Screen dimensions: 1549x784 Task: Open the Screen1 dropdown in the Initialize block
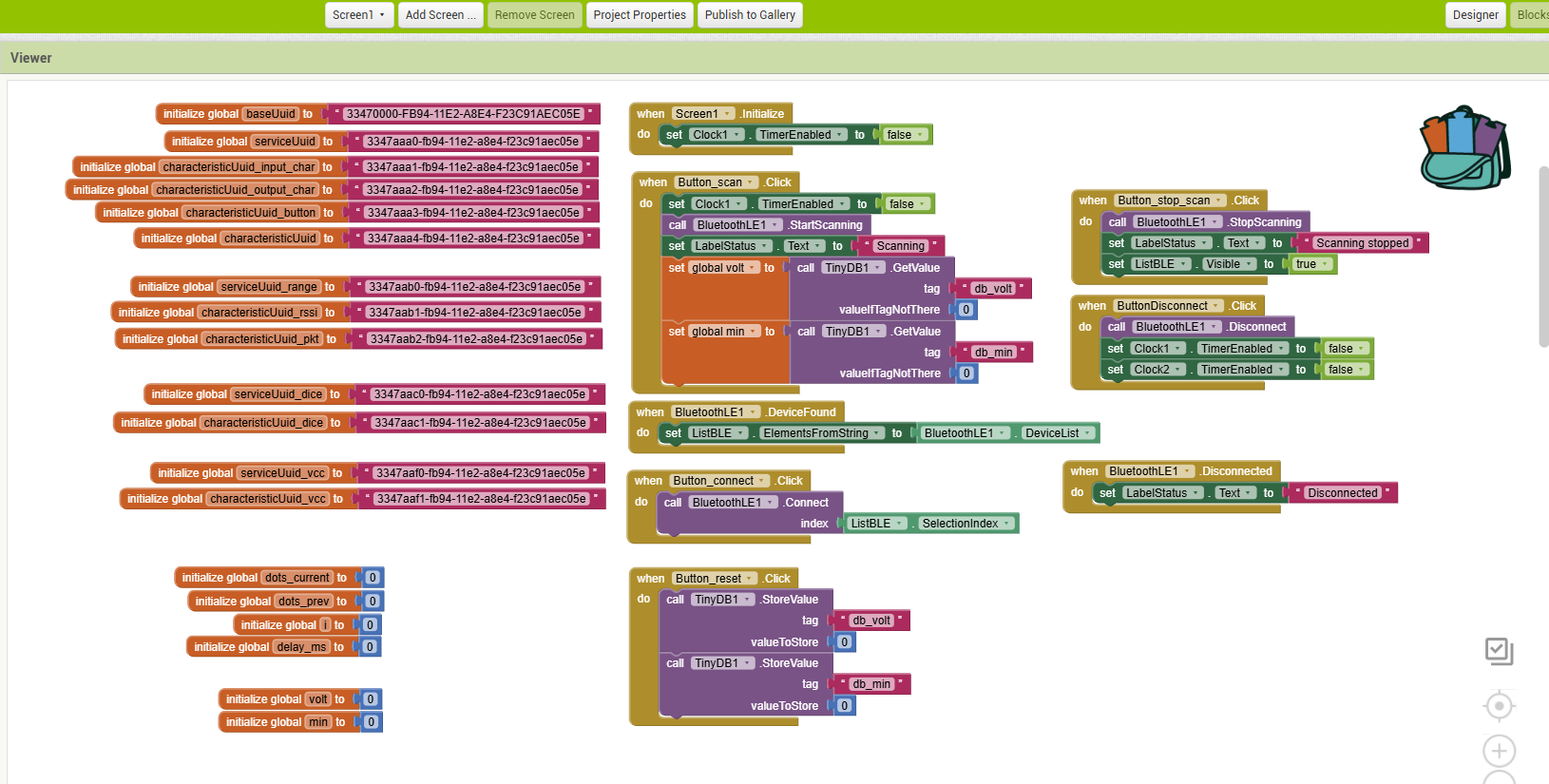tap(703, 114)
